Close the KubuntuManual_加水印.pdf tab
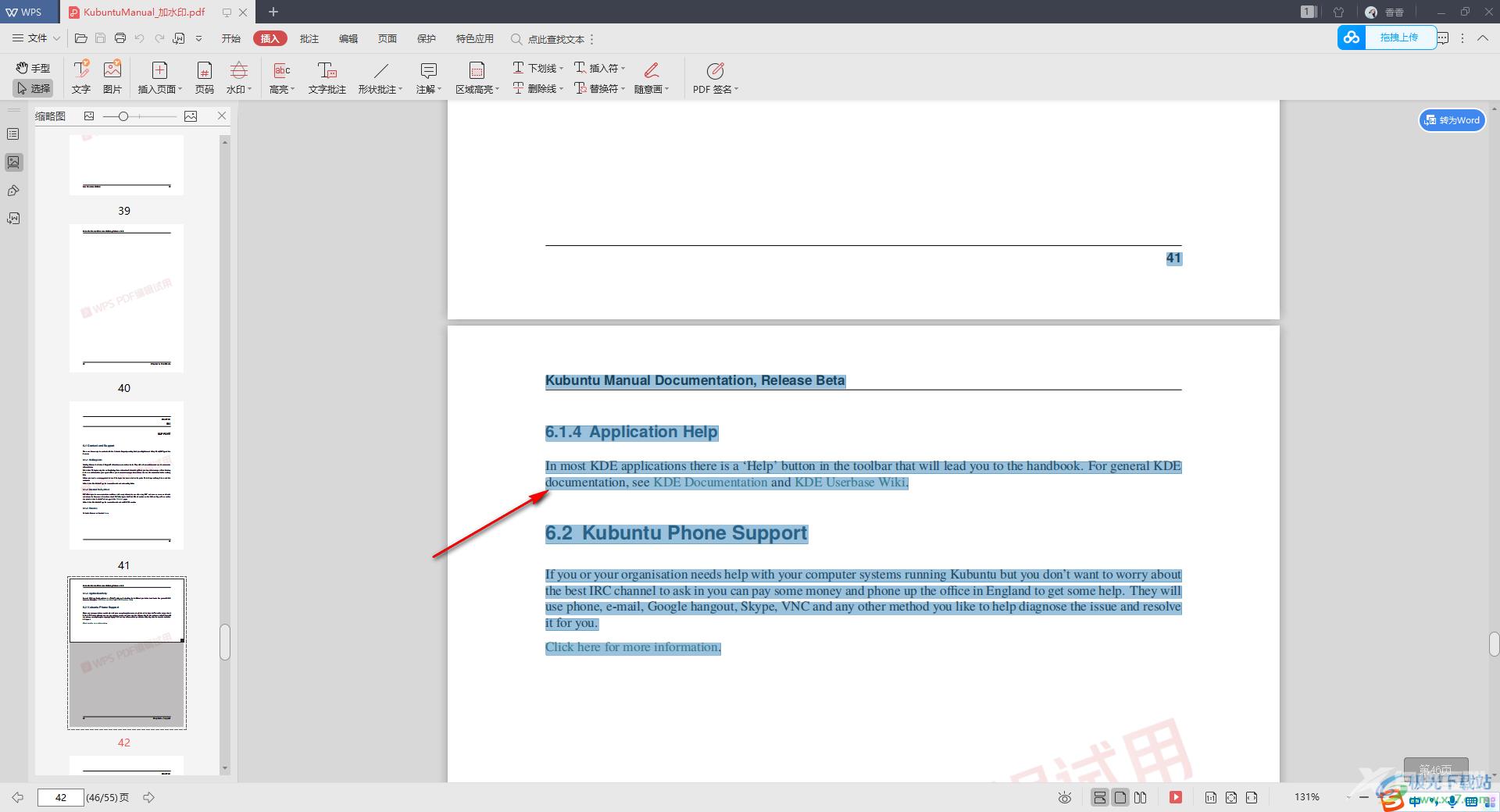Screen dimensions: 1500x812 243,12
